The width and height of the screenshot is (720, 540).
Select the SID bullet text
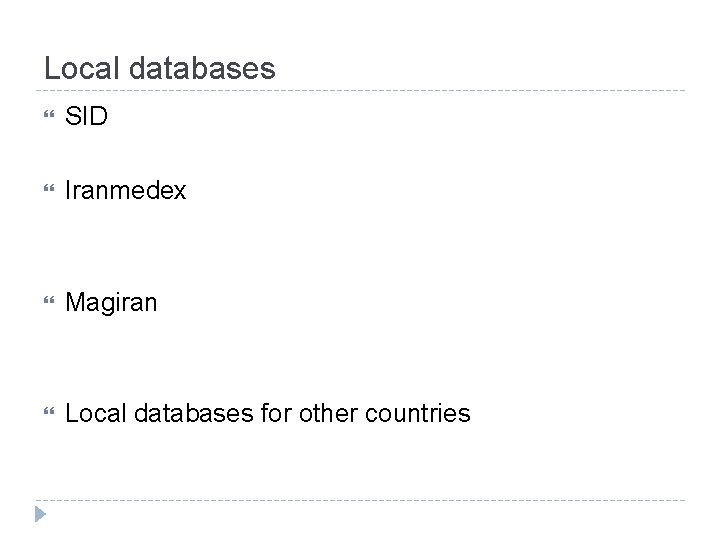87,118
